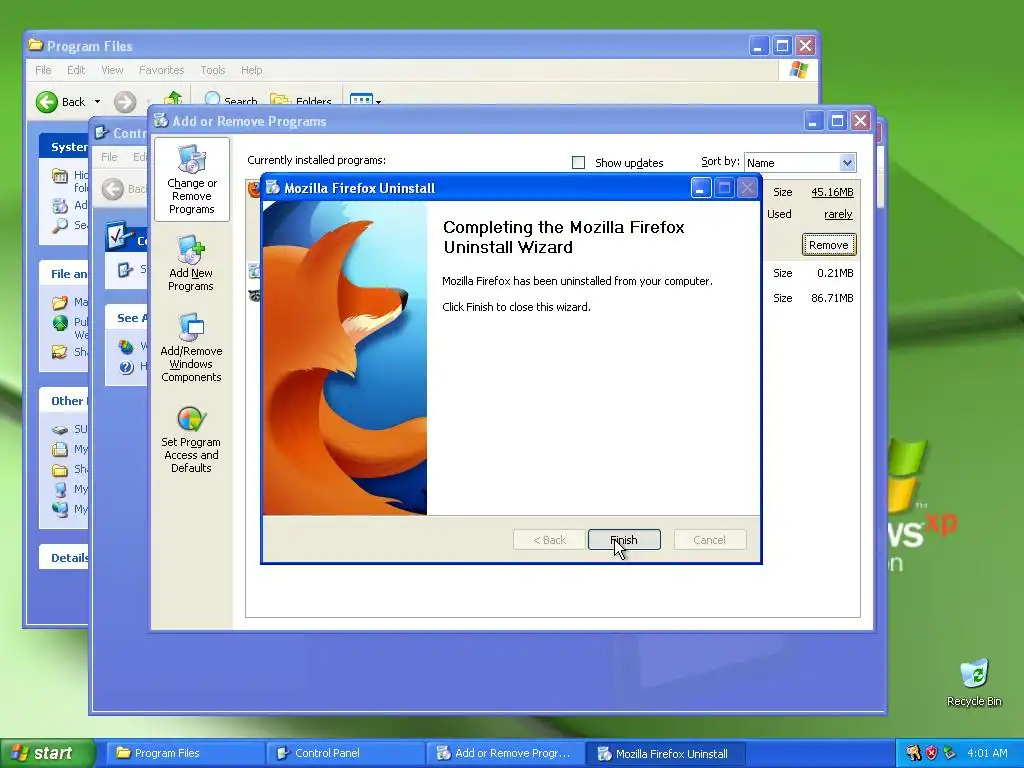
Task: Click the 86.71MB size value
Action: point(832,298)
